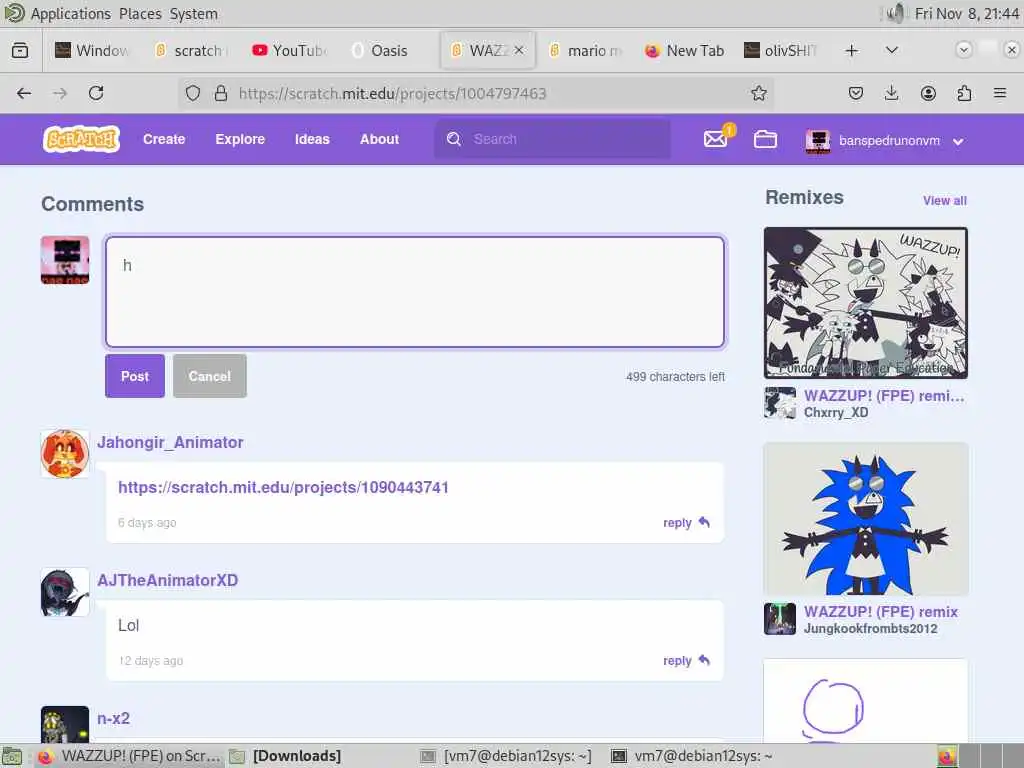Open Jahongir_Animator's avatar
Viewport: 1024px width, 768px height.
pos(65,453)
